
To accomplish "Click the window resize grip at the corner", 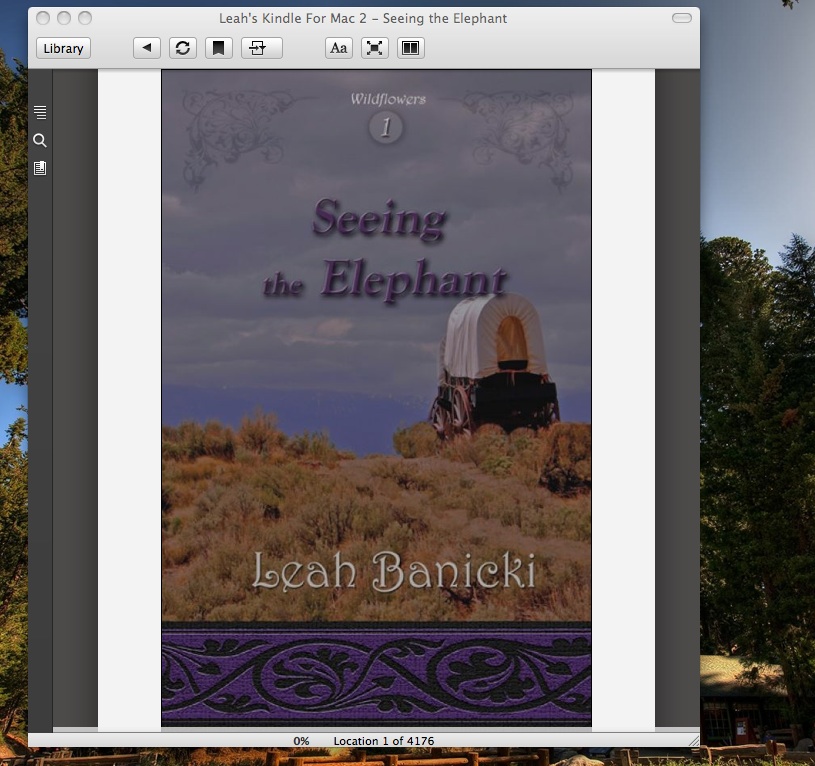I will click(694, 741).
